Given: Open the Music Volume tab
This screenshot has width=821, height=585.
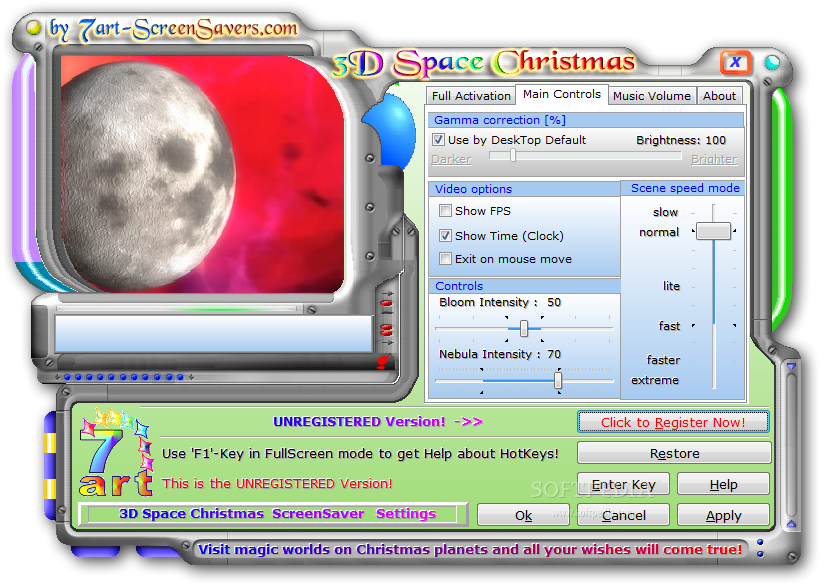Looking at the screenshot, I should [652, 96].
